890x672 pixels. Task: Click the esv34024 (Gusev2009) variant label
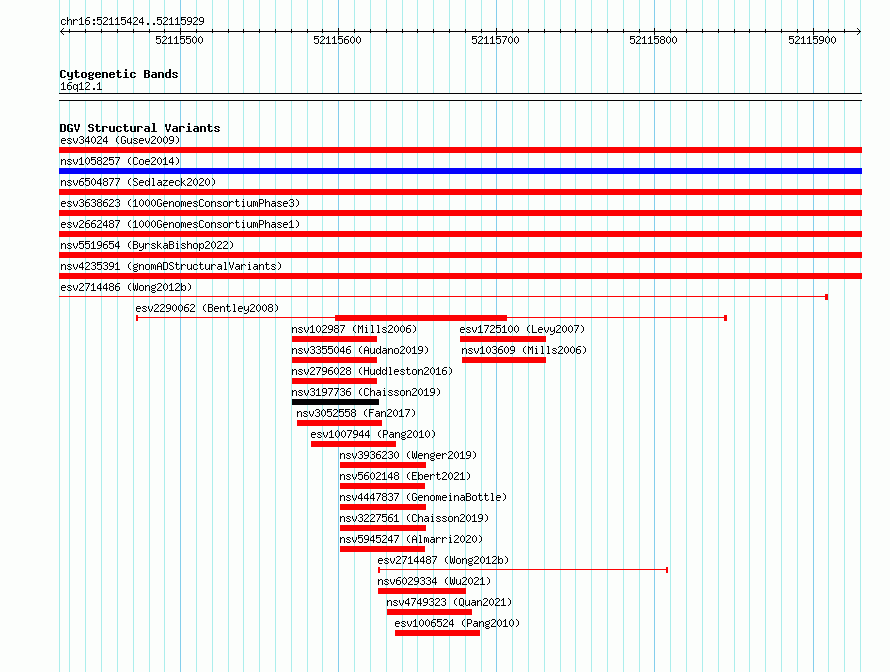tap(120, 140)
